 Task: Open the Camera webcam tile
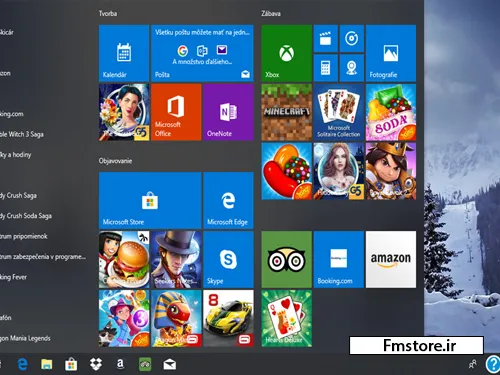tap(352, 68)
